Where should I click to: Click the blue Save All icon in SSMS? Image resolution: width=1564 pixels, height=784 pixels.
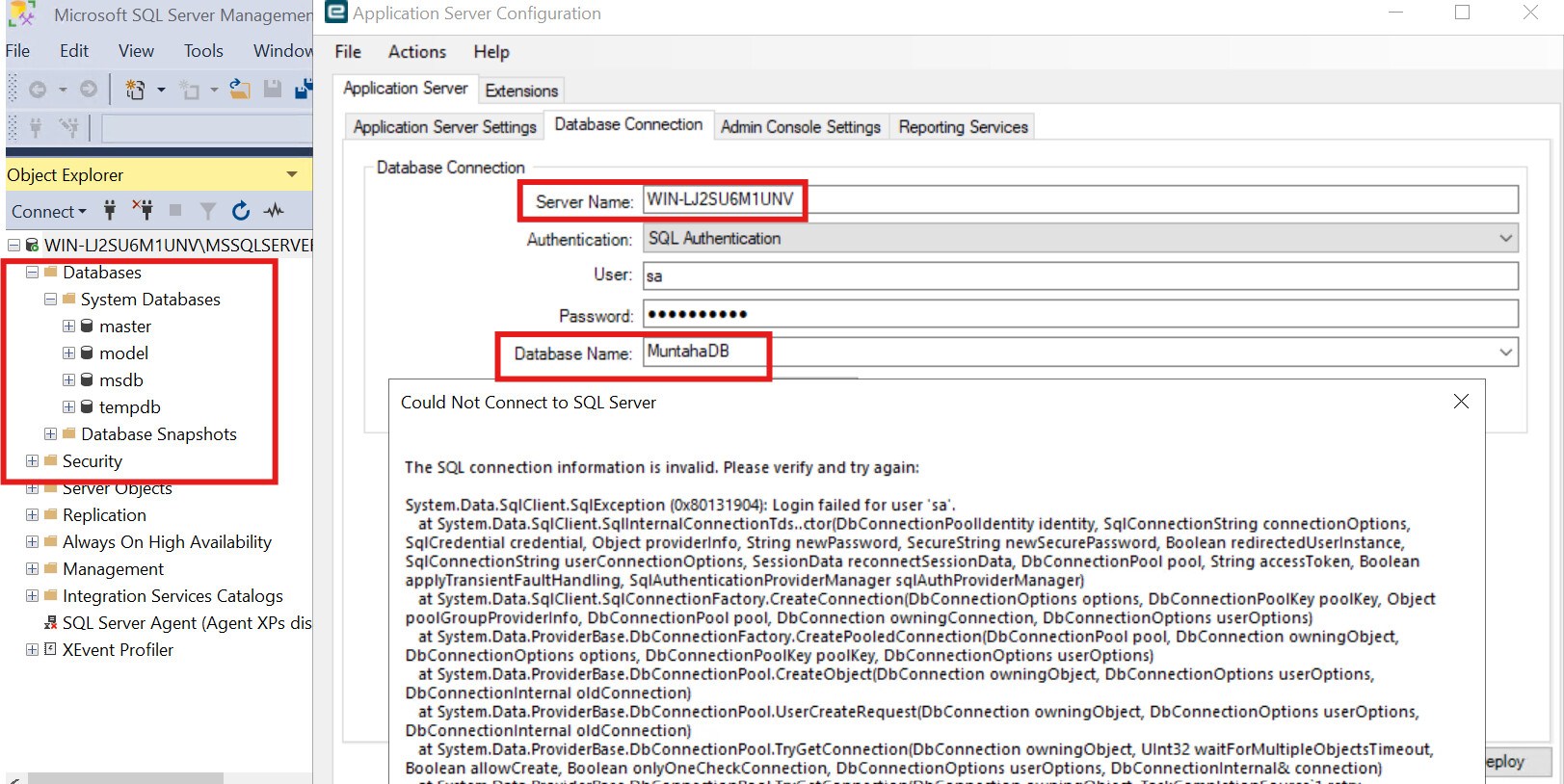(x=304, y=89)
